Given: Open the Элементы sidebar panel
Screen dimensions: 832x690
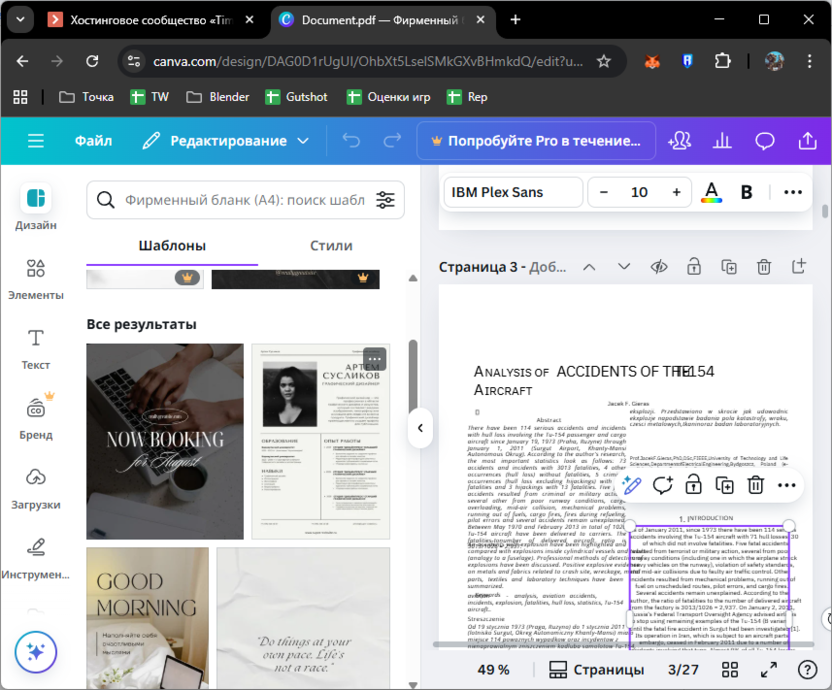Looking at the screenshot, I should (x=35, y=277).
